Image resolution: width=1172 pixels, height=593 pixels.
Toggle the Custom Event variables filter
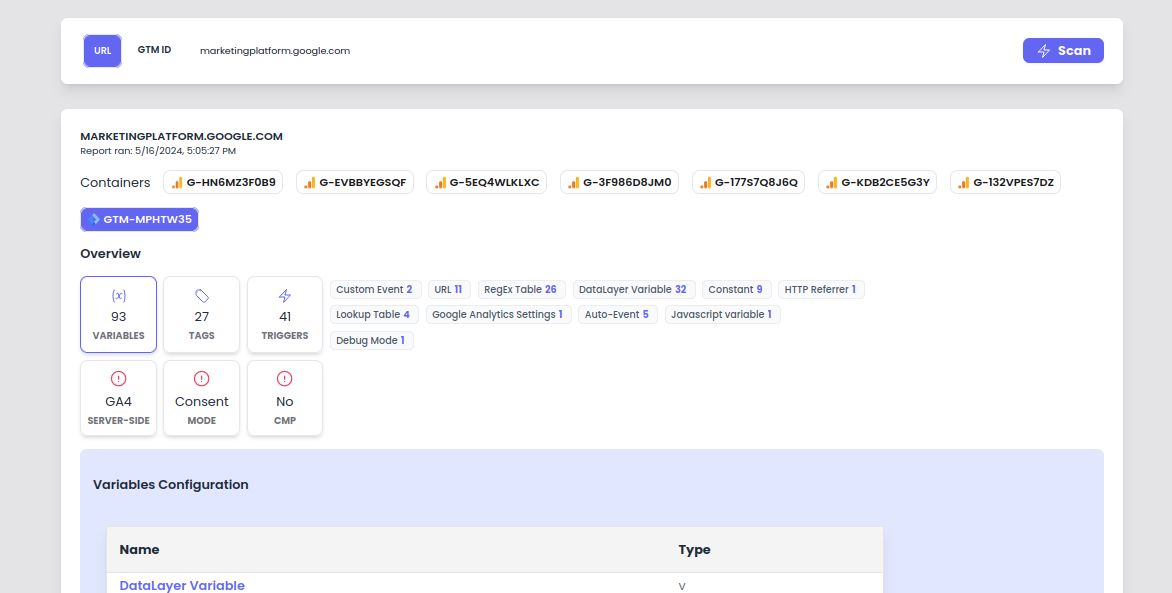375,289
